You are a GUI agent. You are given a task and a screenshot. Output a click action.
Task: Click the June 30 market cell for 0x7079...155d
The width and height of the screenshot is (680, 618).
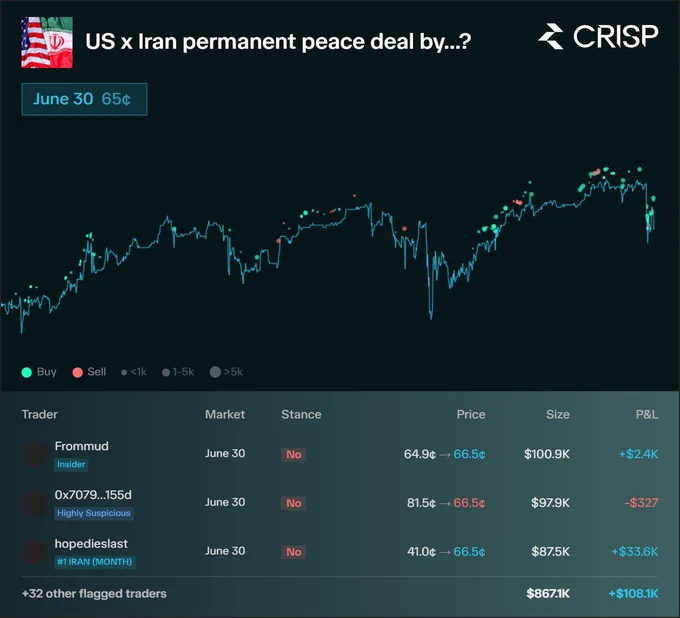coord(225,502)
